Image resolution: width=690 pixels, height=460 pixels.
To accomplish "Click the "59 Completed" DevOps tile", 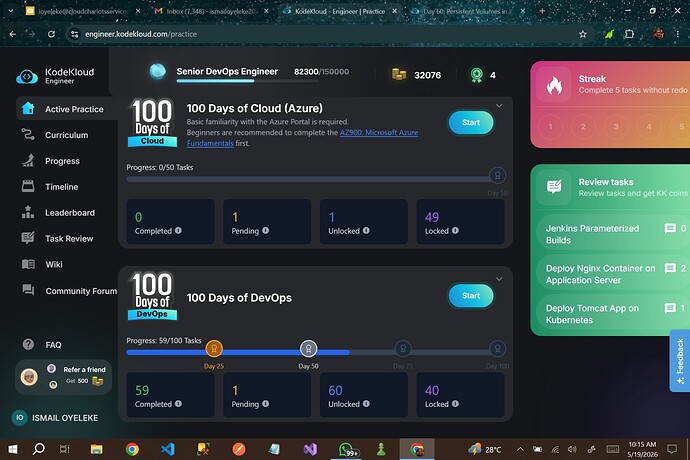I will [170, 395].
